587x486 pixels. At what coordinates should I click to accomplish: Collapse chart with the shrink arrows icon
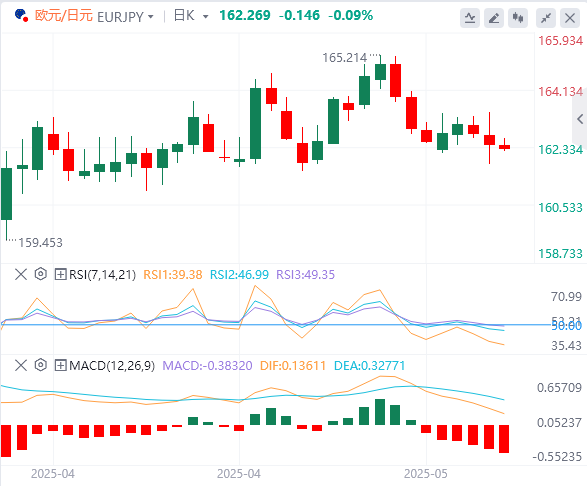coord(546,18)
